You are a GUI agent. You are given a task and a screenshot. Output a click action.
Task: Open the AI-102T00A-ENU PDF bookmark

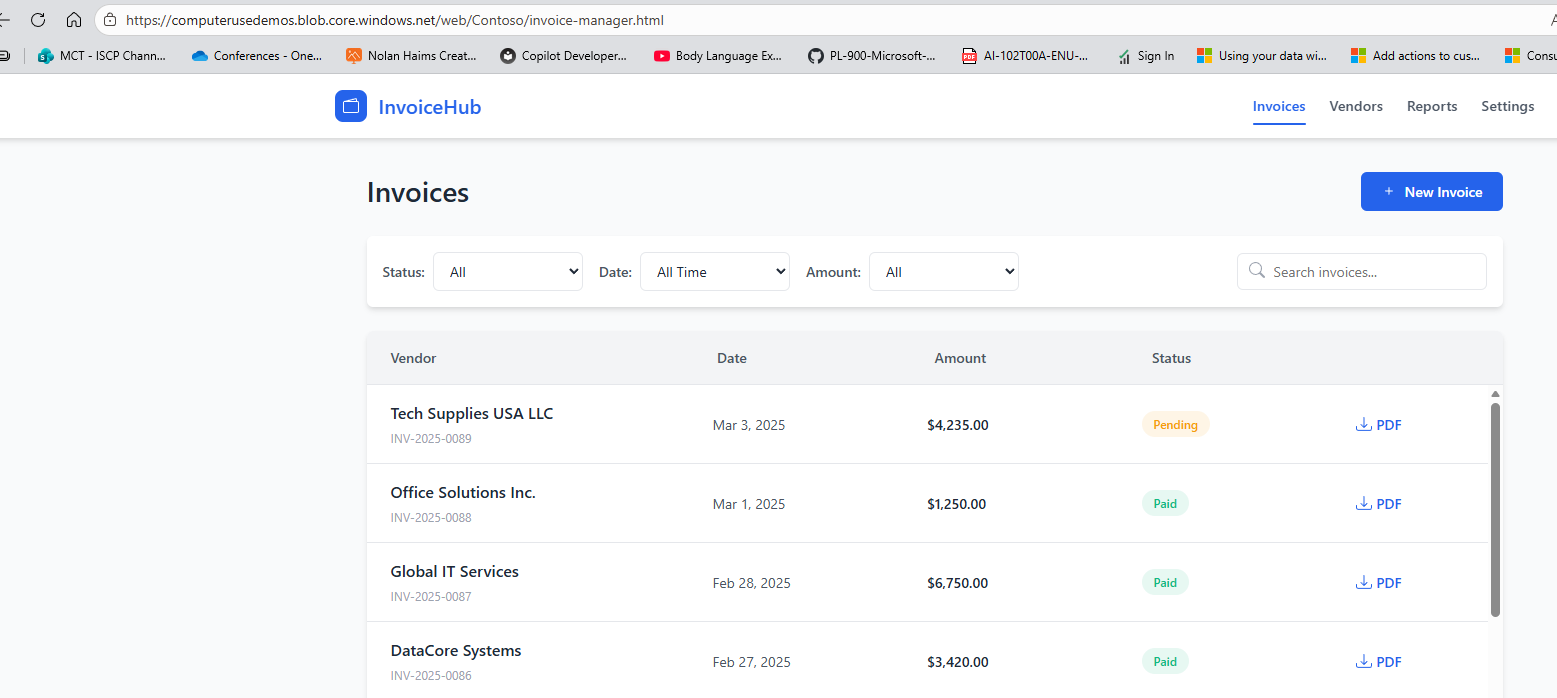click(x=1025, y=56)
